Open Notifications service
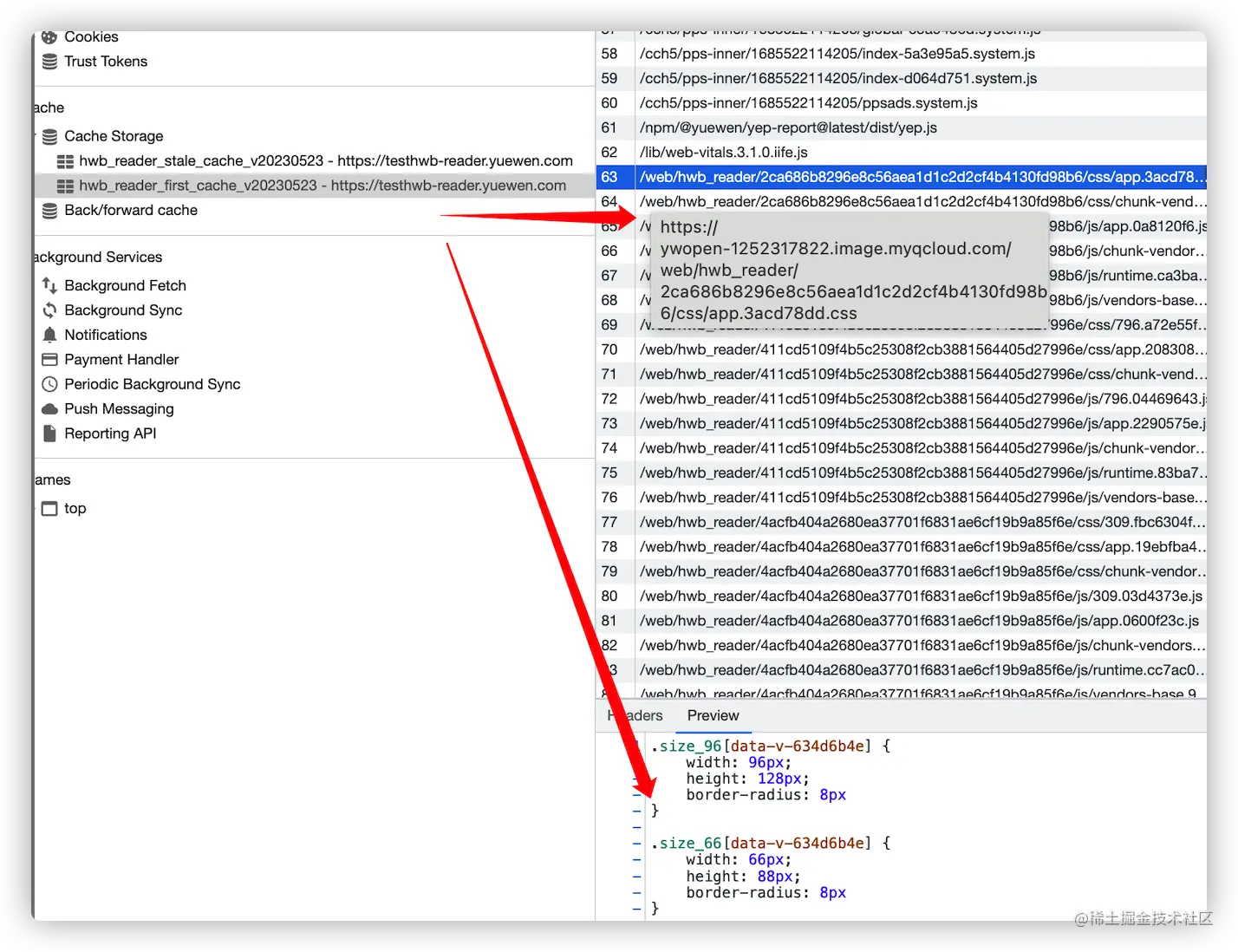The image size is (1238, 952). [106, 335]
